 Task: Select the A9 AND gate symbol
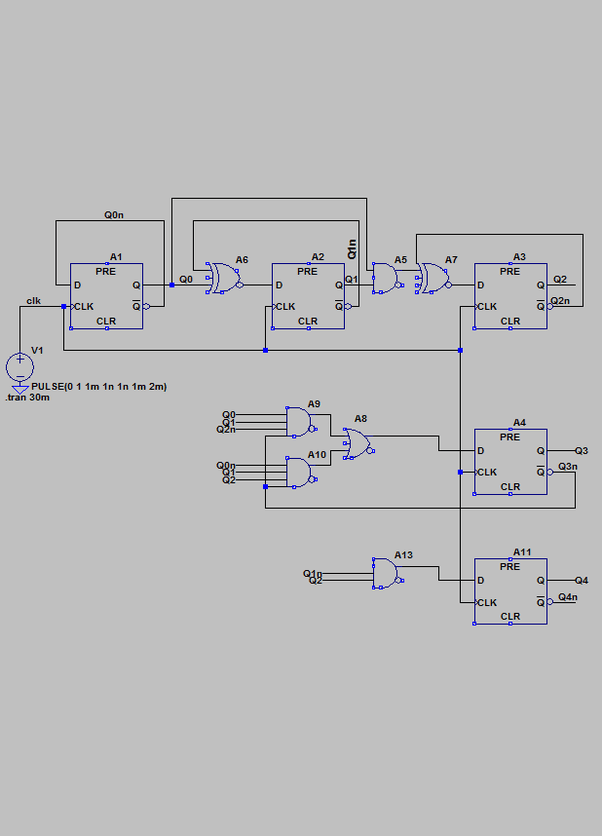click(x=301, y=422)
